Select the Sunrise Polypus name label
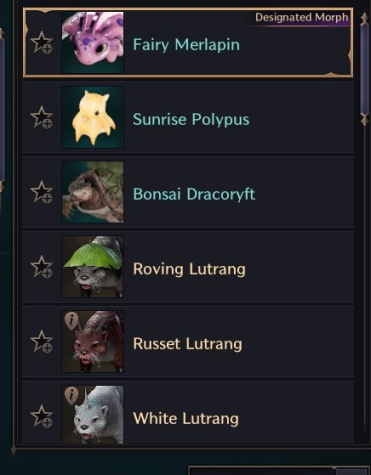The height and width of the screenshot is (475, 371). [x=191, y=119]
